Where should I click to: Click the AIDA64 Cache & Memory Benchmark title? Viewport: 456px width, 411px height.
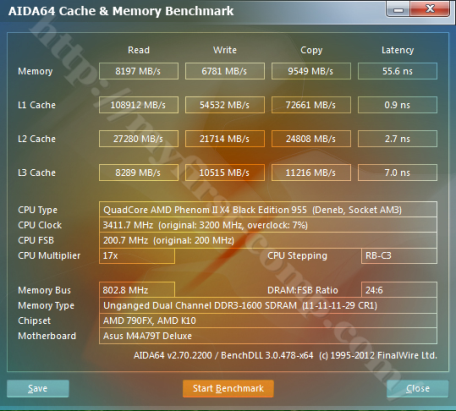coord(121,11)
